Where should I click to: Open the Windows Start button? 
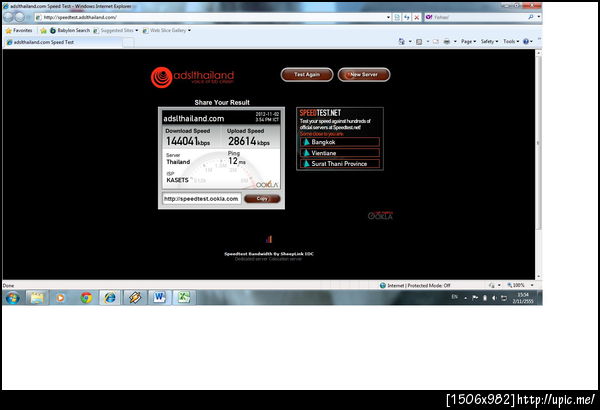point(13,297)
